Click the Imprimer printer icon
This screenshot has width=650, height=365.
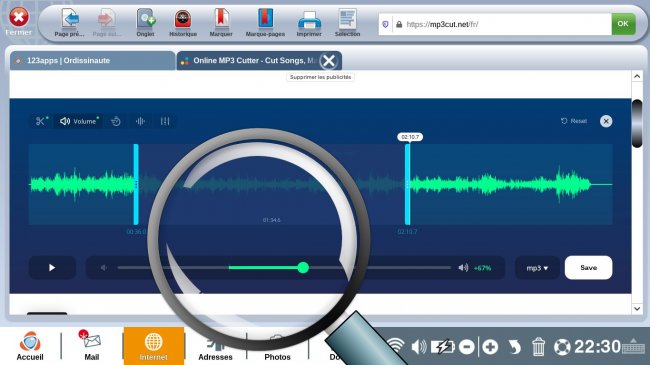[x=309, y=23]
